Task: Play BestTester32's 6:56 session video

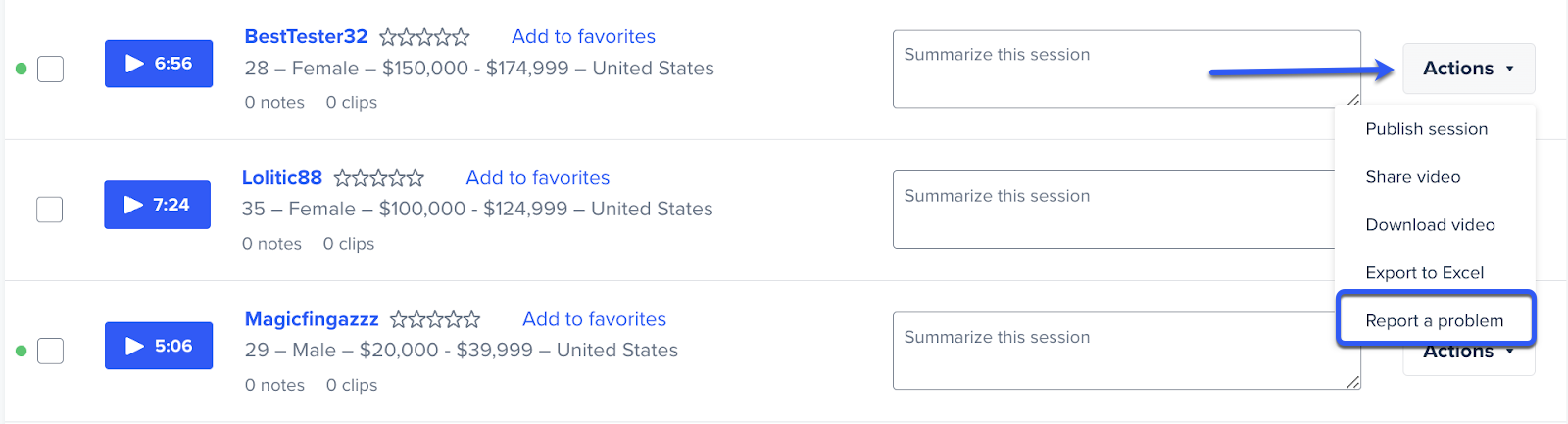Action: (159, 64)
